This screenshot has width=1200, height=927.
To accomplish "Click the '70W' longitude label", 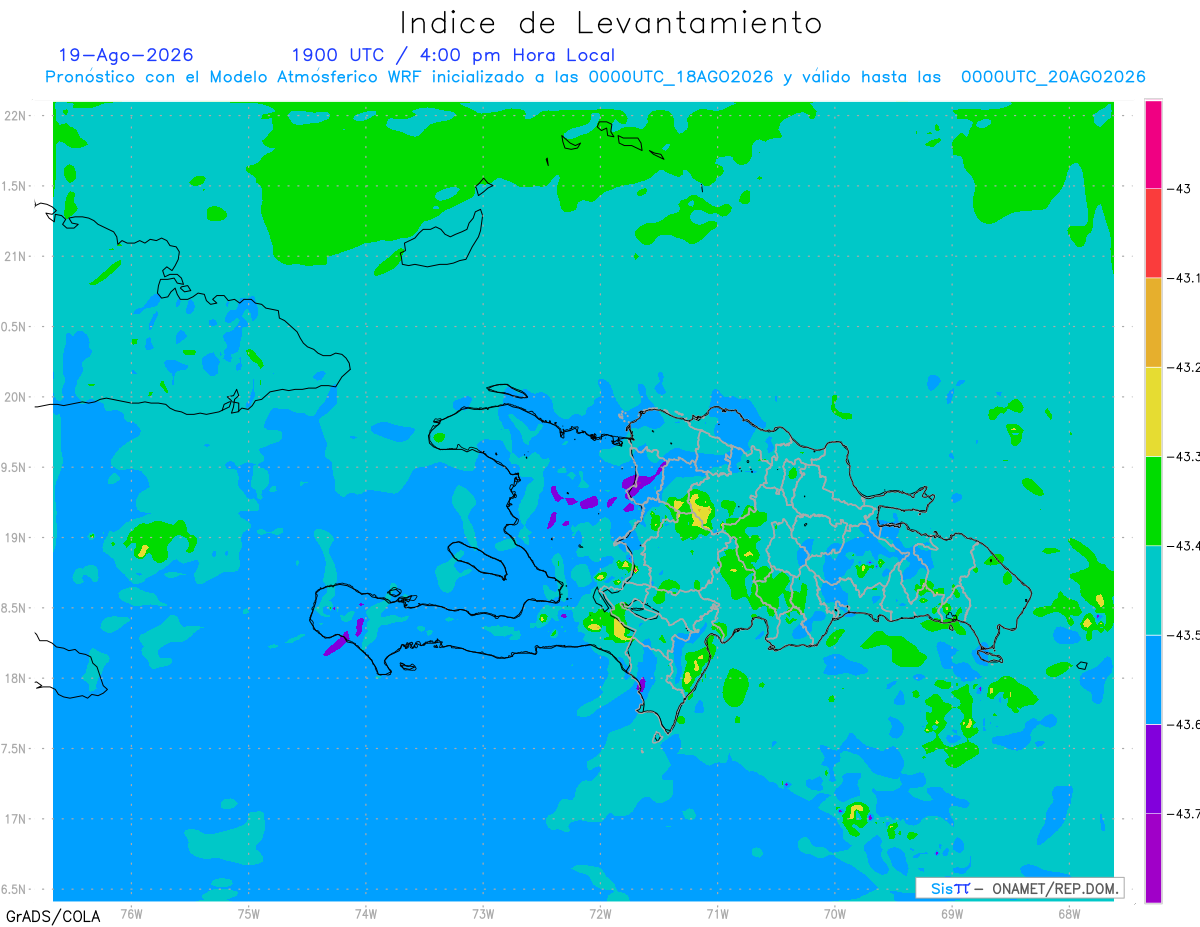I will tap(835, 913).
